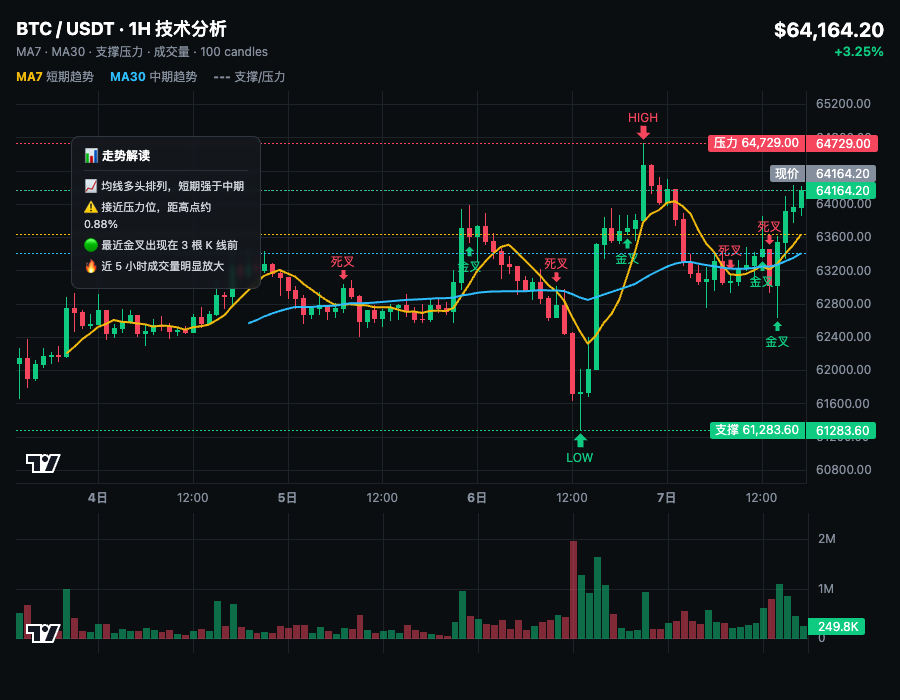Open the TradingView logo in the volume pane
Viewport: 900px width, 700px height.
tap(43, 633)
